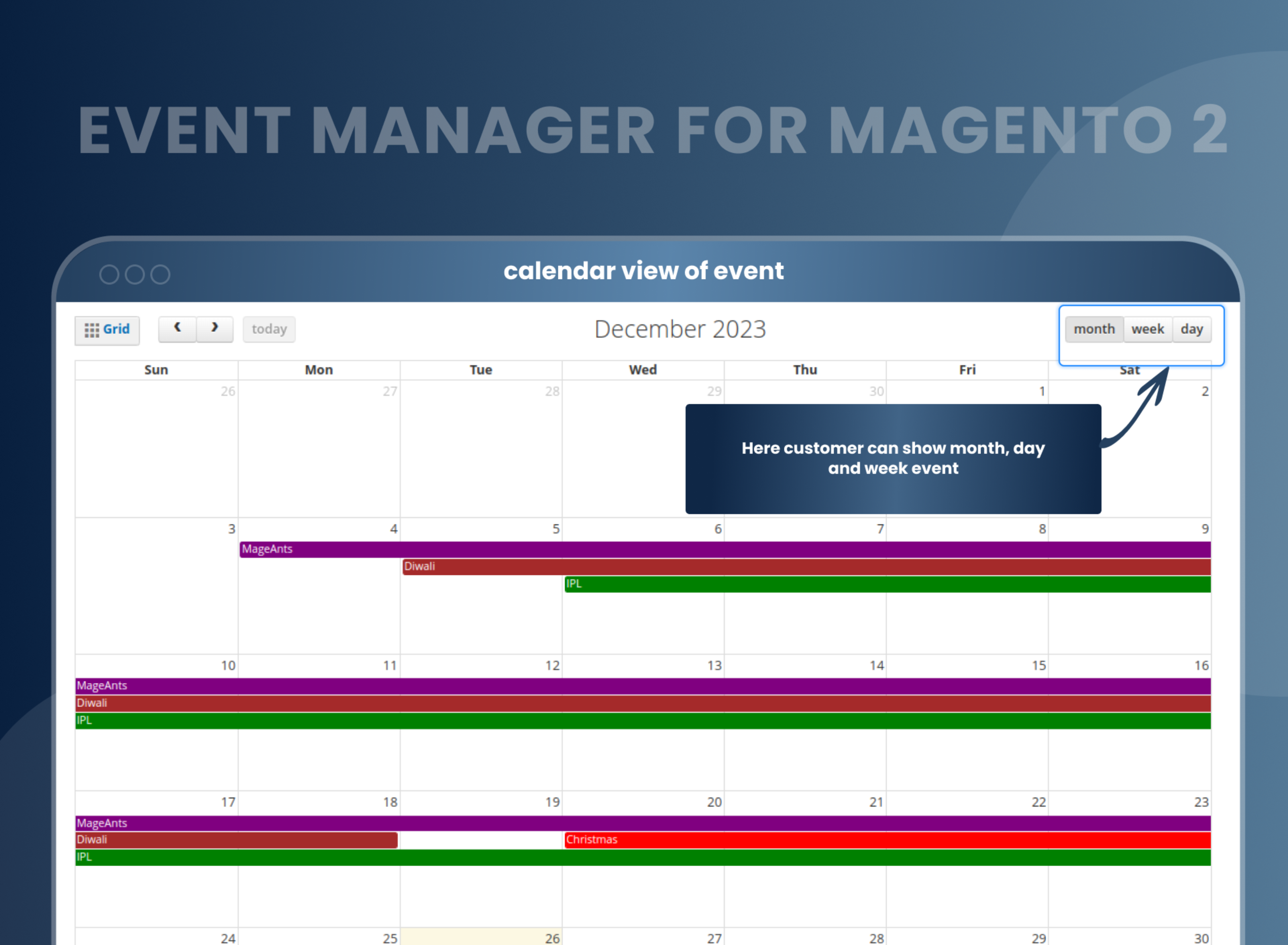Click the first window circle button
Viewport: 1288px width, 945px height.
109,275
